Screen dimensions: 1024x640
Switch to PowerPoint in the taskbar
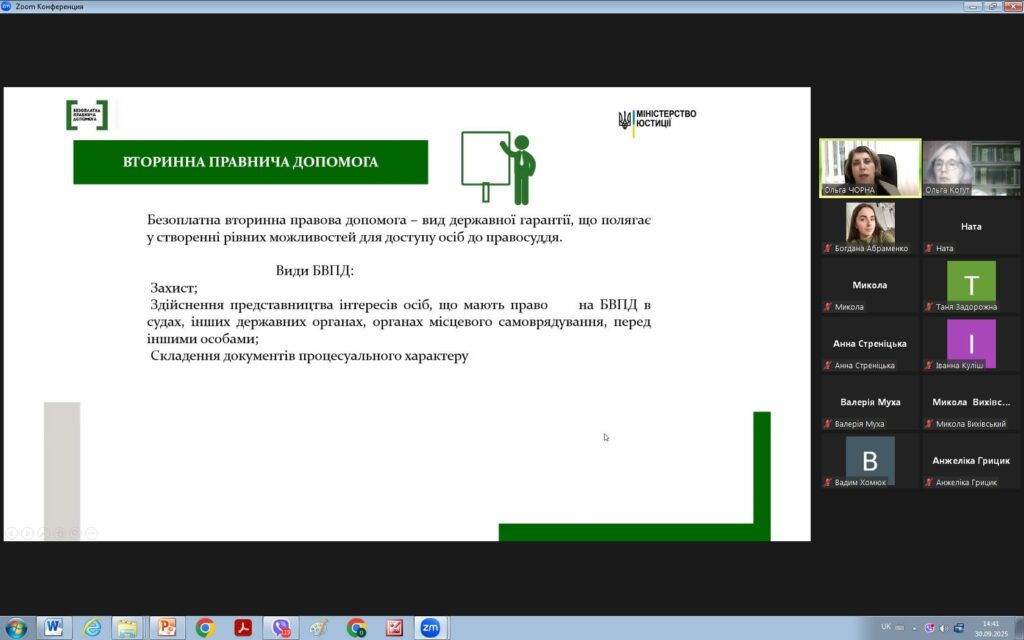click(x=166, y=627)
